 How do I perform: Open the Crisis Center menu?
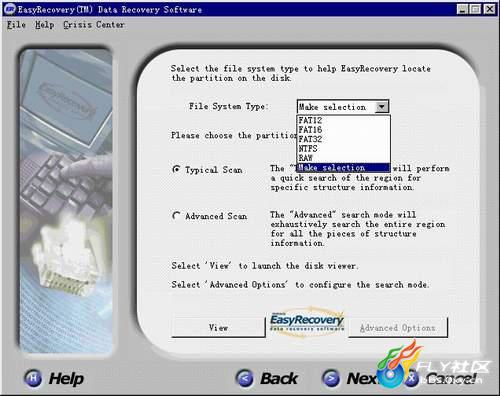(94, 25)
